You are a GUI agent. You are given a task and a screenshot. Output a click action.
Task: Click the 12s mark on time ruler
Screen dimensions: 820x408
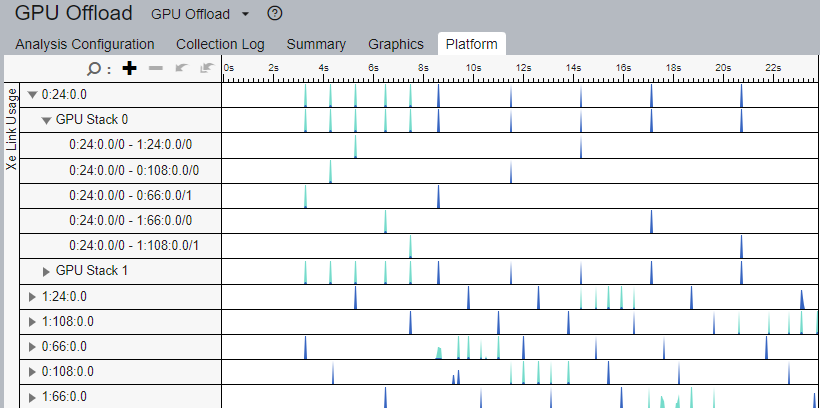coord(523,68)
